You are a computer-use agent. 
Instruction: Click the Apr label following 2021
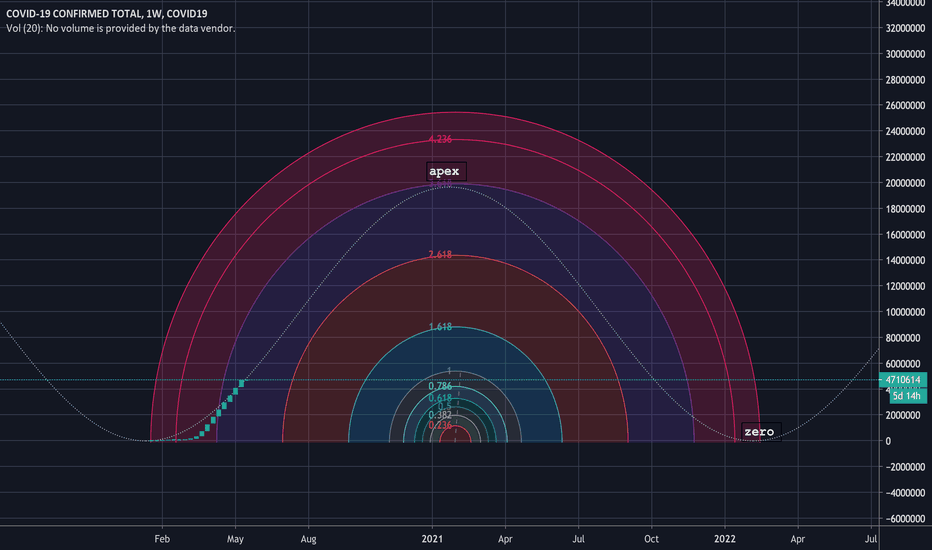[x=505, y=539]
